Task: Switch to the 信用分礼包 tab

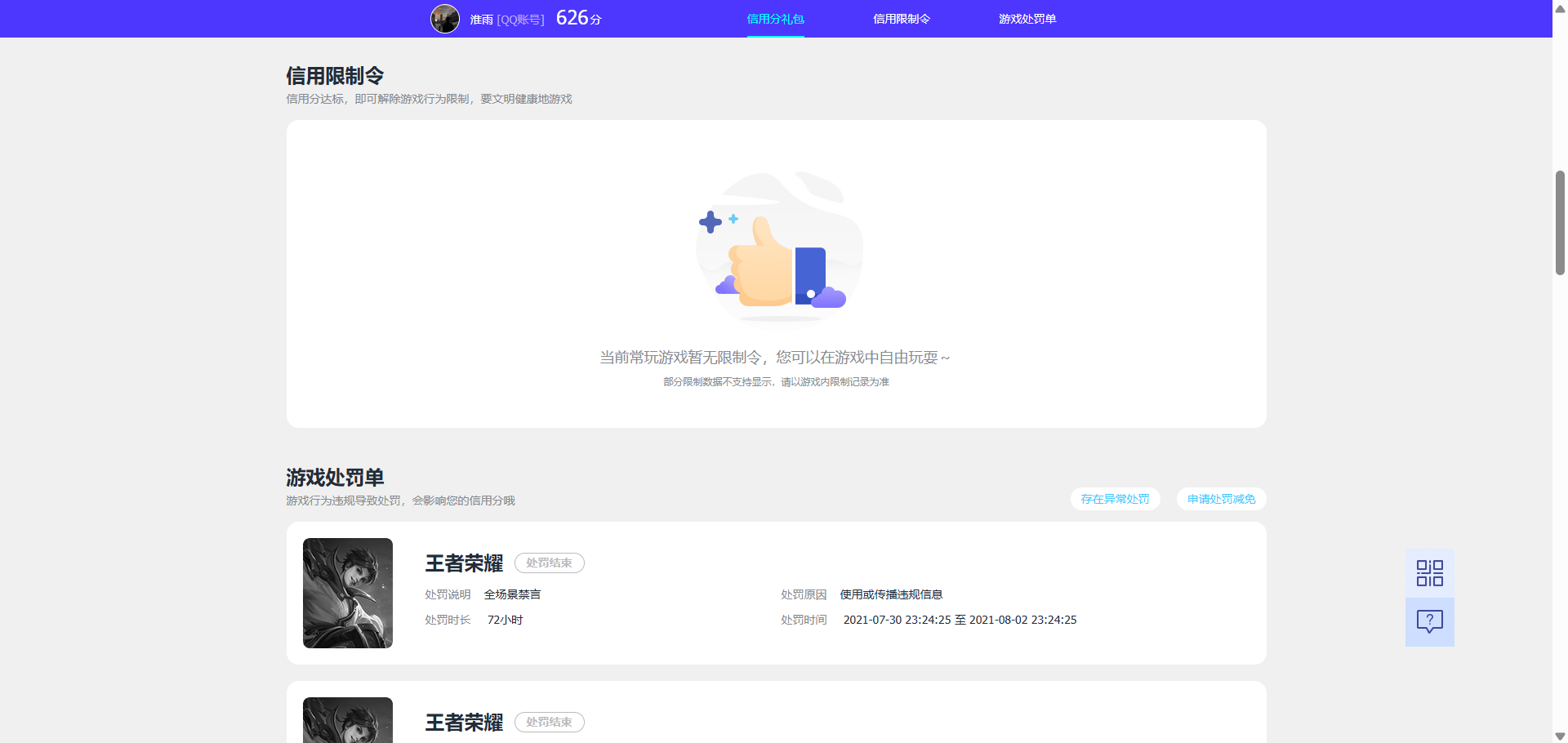Action: pos(775,19)
